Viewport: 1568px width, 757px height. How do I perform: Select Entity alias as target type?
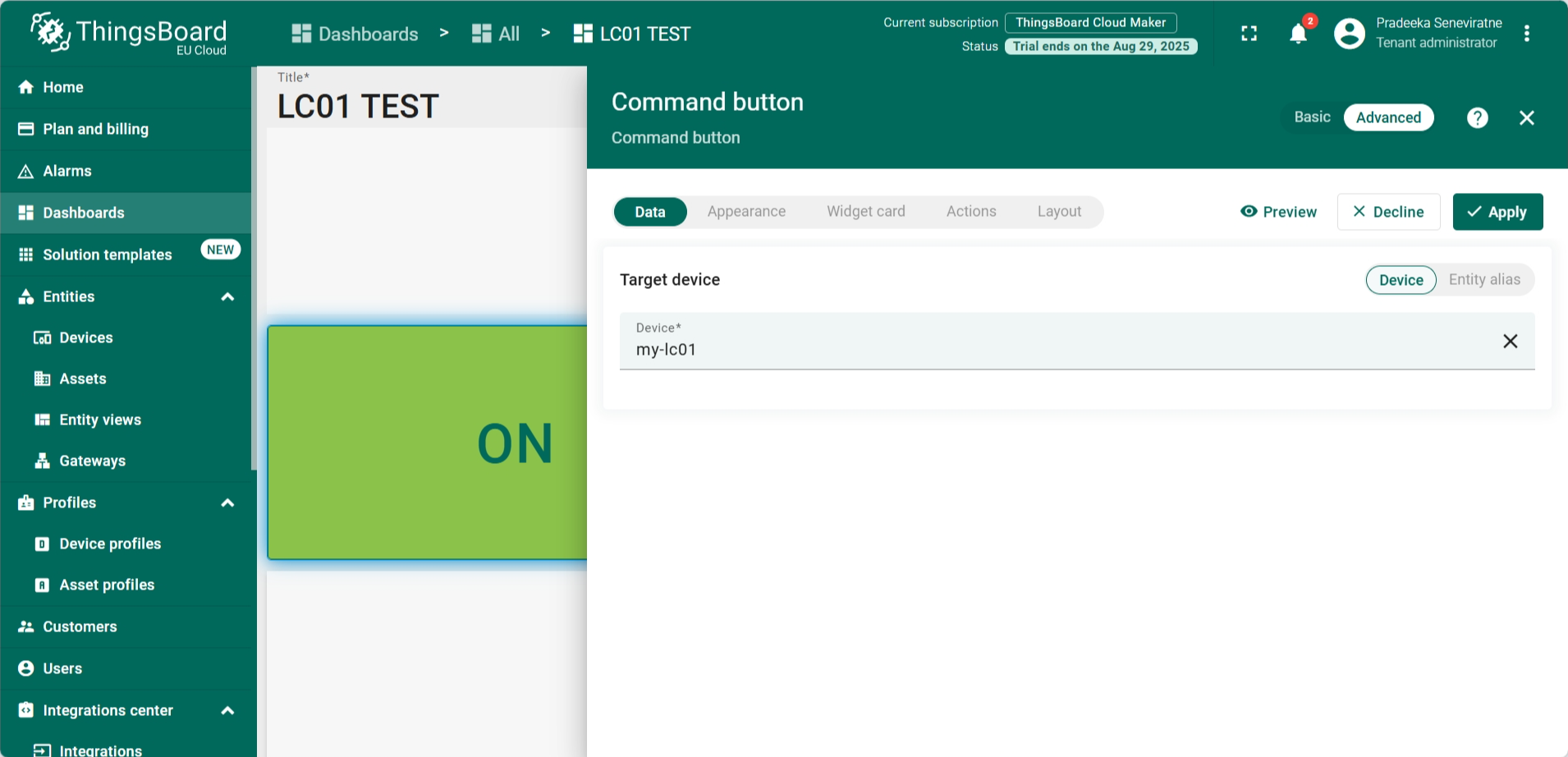pos(1484,280)
